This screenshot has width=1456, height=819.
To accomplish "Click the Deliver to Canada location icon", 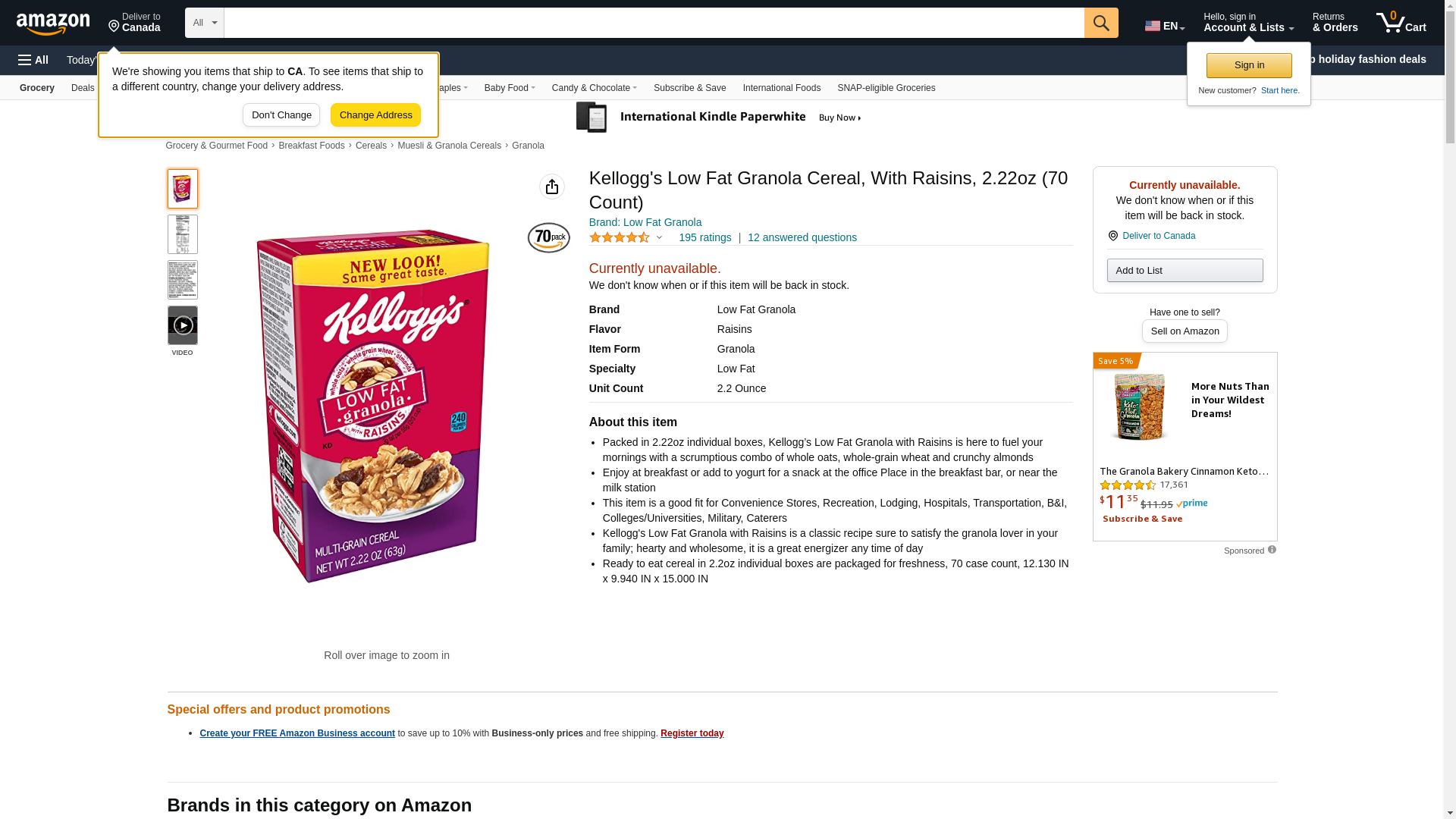I will (x=1113, y=236).
